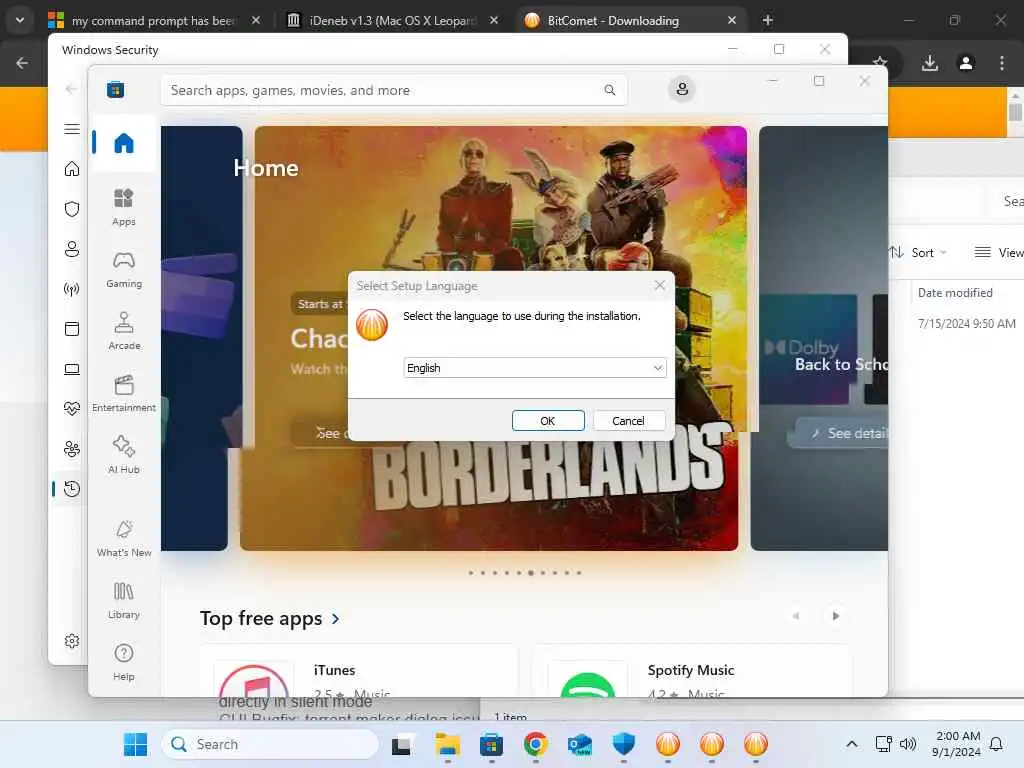Click OK in Select Setup Language dialog
The width and height of the screenshot is (1024, 768).
point(548,421)
